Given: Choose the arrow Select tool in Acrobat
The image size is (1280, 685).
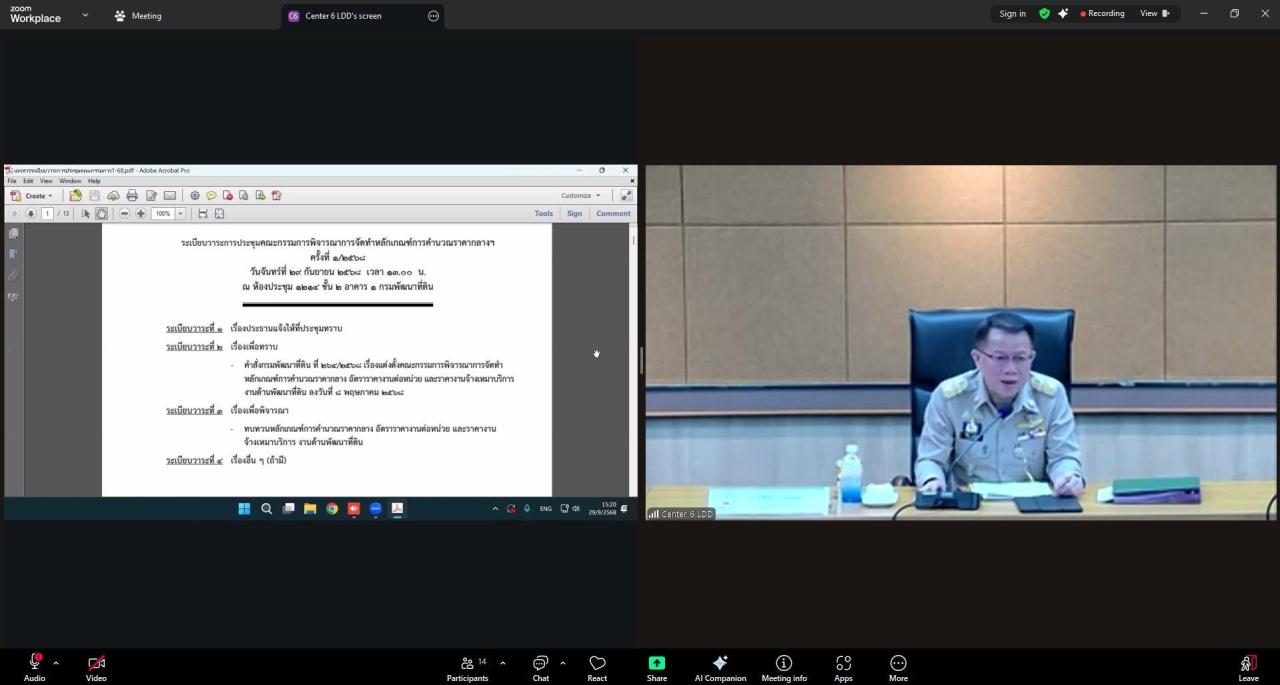Looking at the screenshot, I should tap(85, 213).
